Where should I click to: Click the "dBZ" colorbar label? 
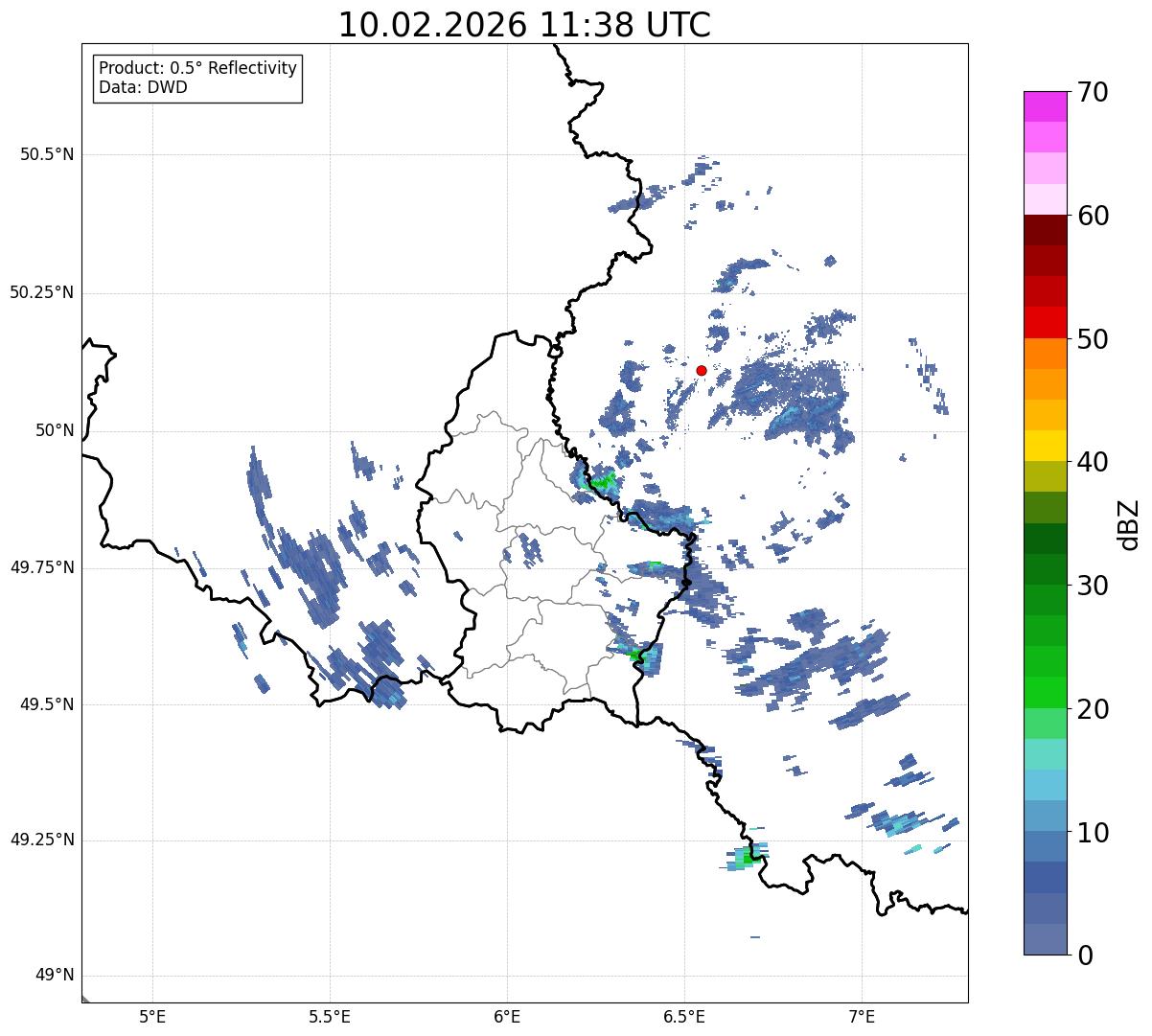point(1128,523)
